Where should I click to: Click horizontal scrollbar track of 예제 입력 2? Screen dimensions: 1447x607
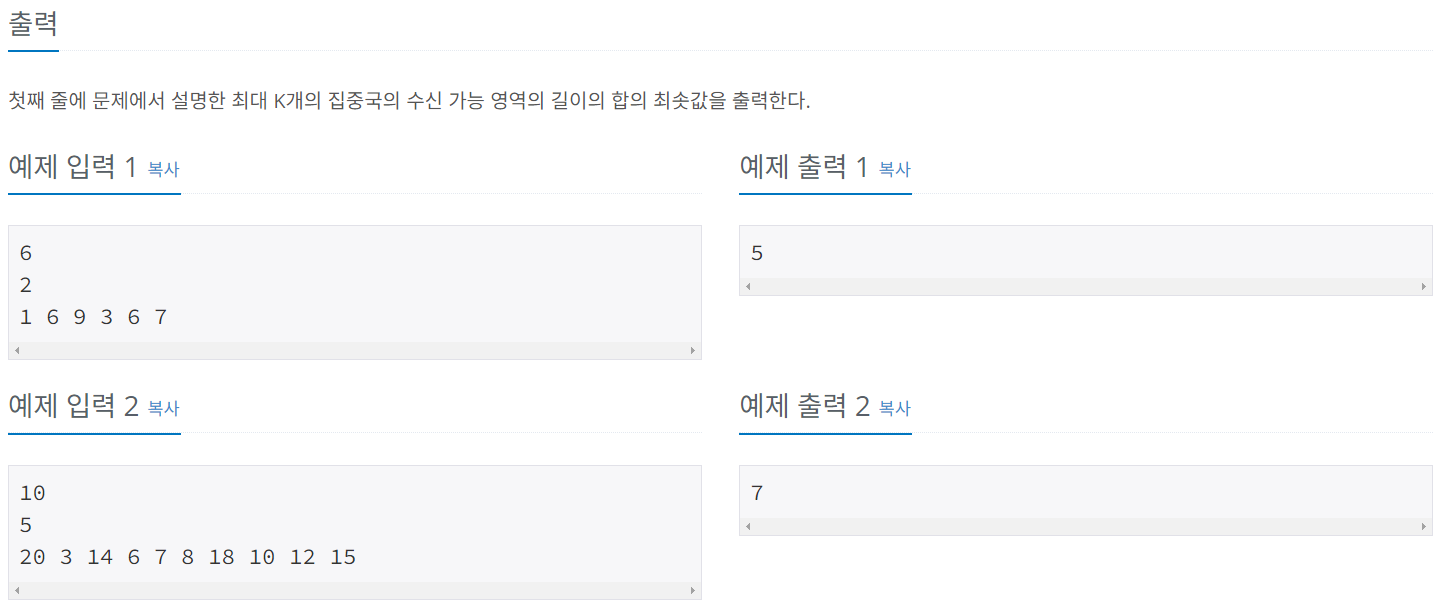pyautogui.click(x=355, y=591)
